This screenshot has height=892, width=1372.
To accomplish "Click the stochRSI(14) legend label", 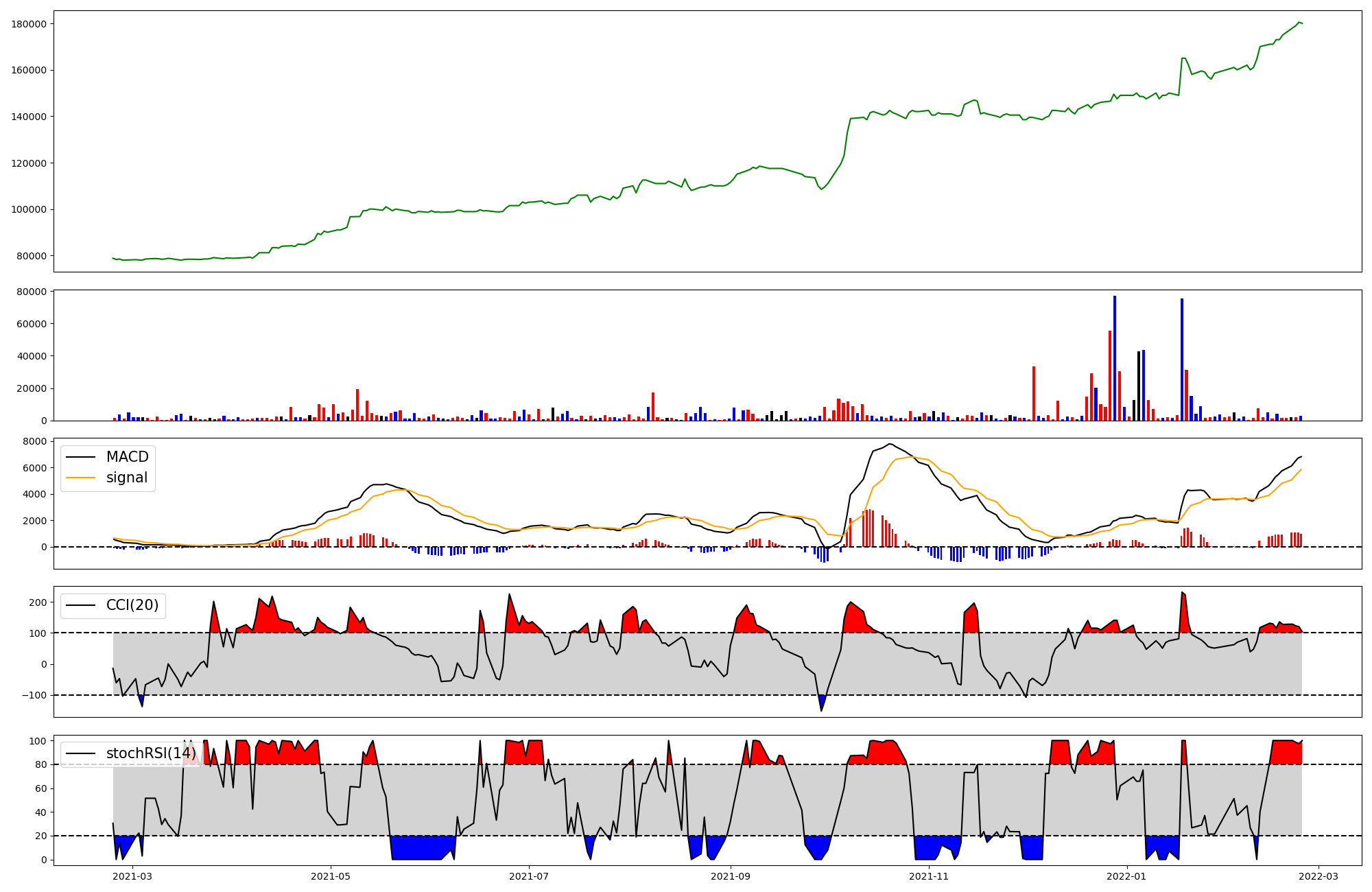I will pyautogui.click(x=151, y=753).
